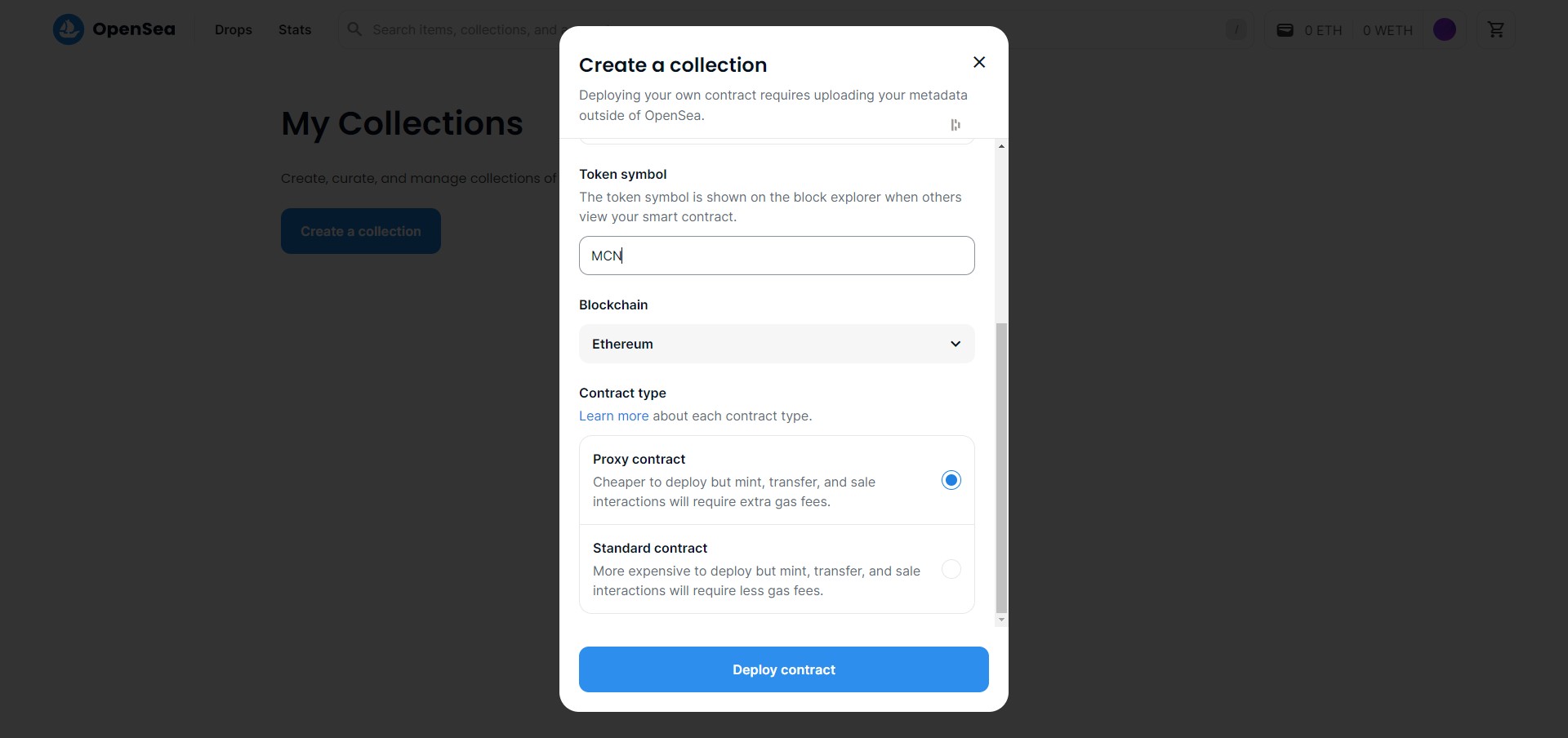The image size is (1568, 738).
Task: Open the Ethereum blockchain dropdown
Action: tap(777, 344)
